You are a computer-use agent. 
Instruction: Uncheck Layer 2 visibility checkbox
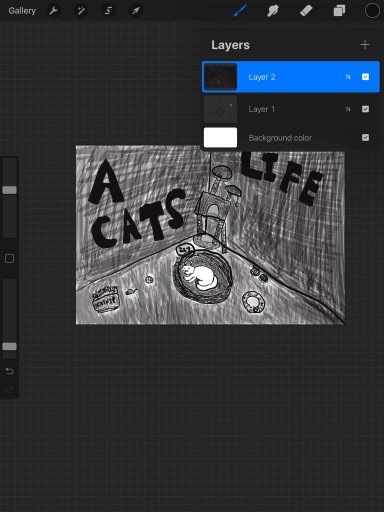point(365,77)
